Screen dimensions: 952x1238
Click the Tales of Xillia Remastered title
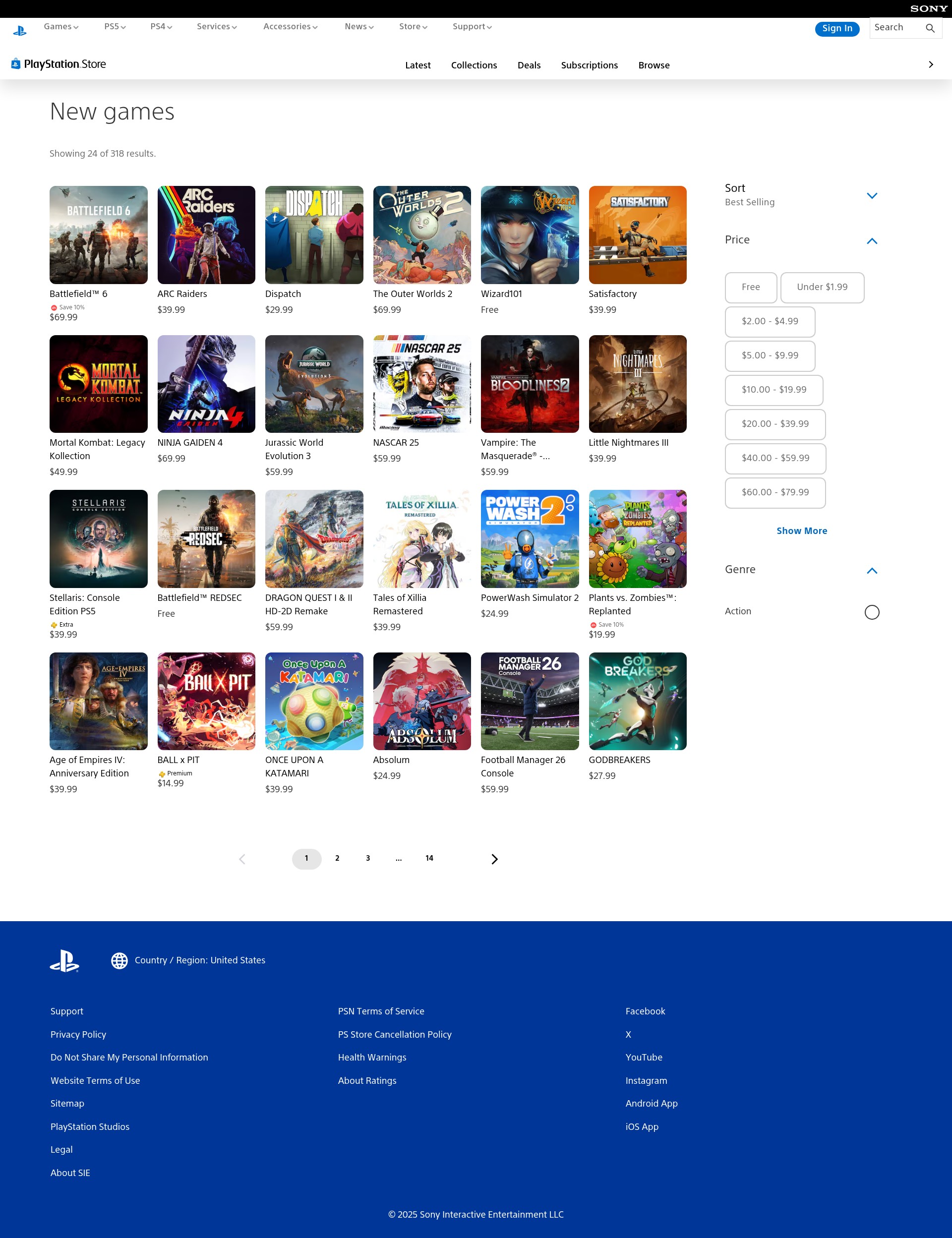[x=400, y=604]
